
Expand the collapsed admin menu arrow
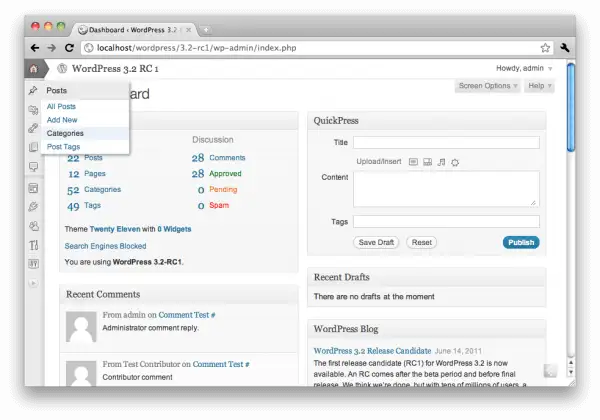pyautogui.click(x=34, y=283)
